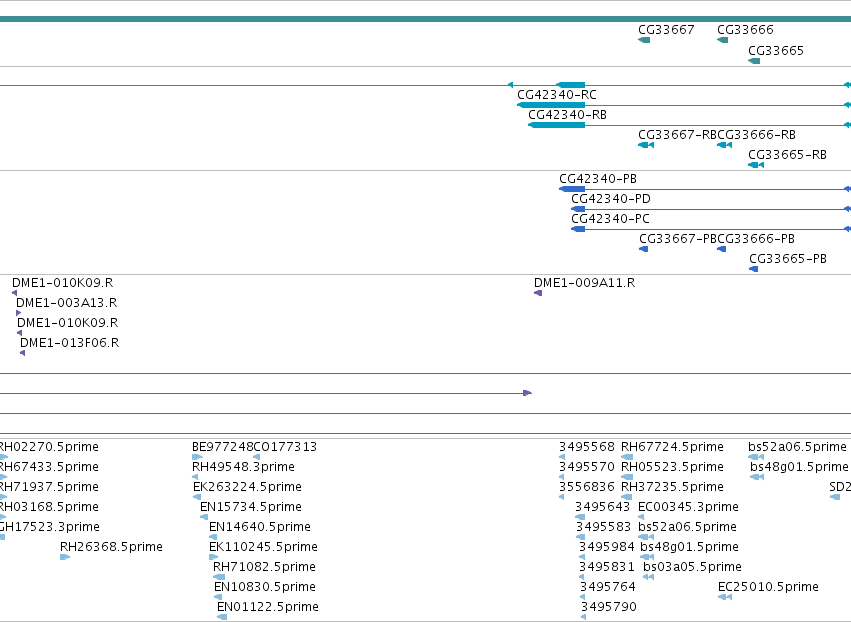The image size is (851, 622).
Task: Click the CG33667 gene label
Action: click(666, 30)
